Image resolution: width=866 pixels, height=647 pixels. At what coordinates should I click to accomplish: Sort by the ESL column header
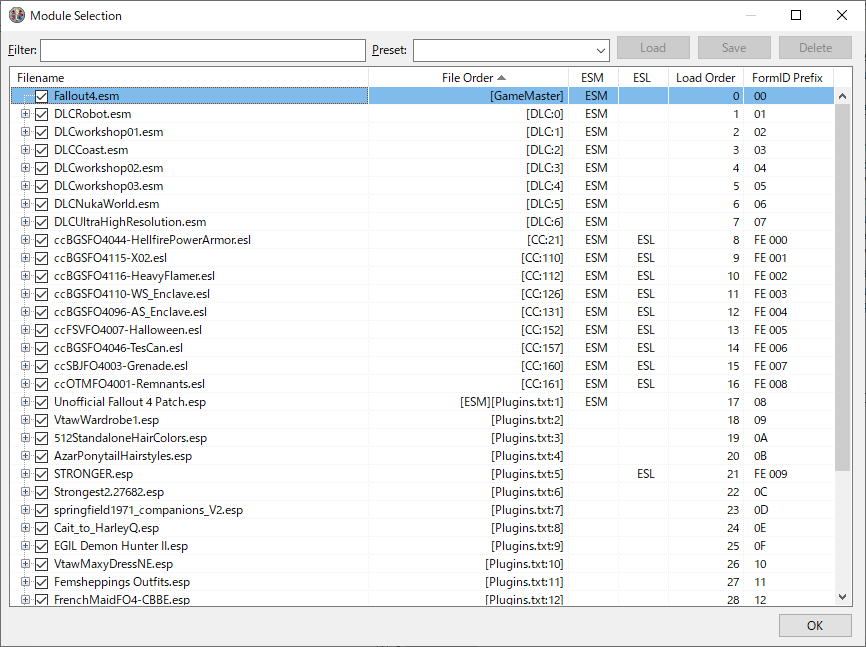click(x=643, y=78)
